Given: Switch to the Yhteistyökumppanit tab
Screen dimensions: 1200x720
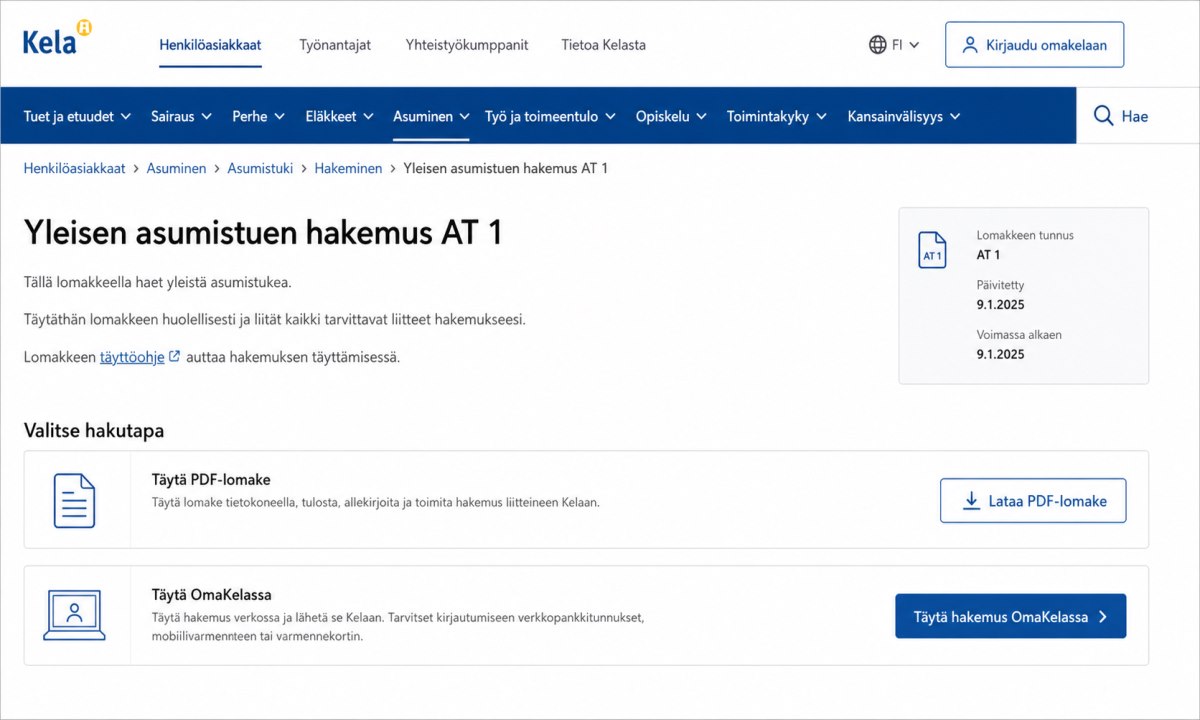Looking at the screenshot, I should coord(467,45).
